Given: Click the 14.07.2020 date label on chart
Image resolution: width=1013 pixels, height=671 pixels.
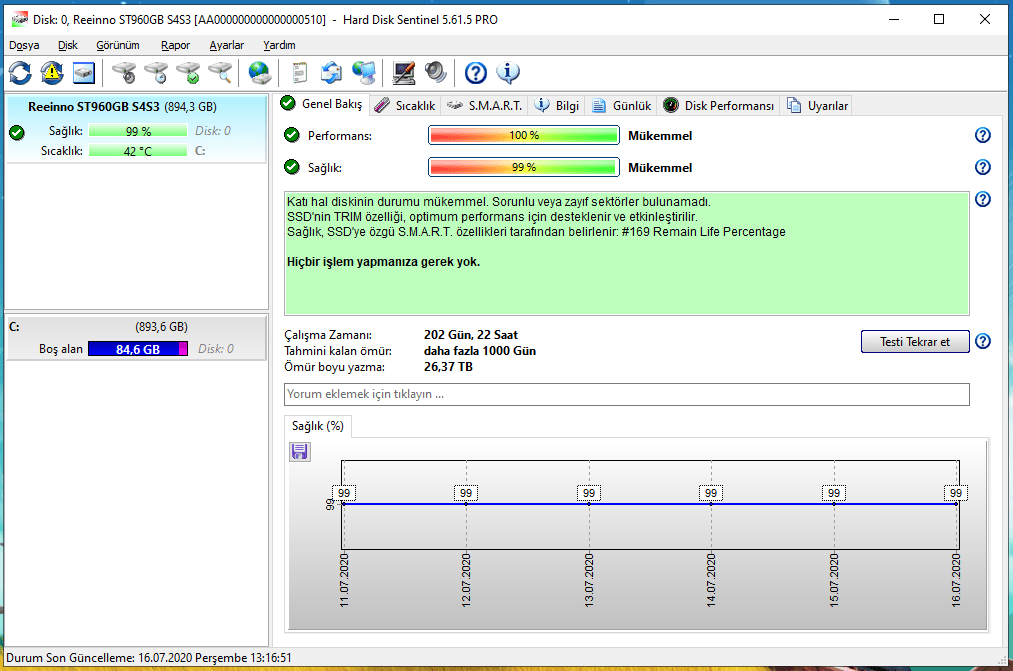Looking at the screenshot, I should 711,579.
